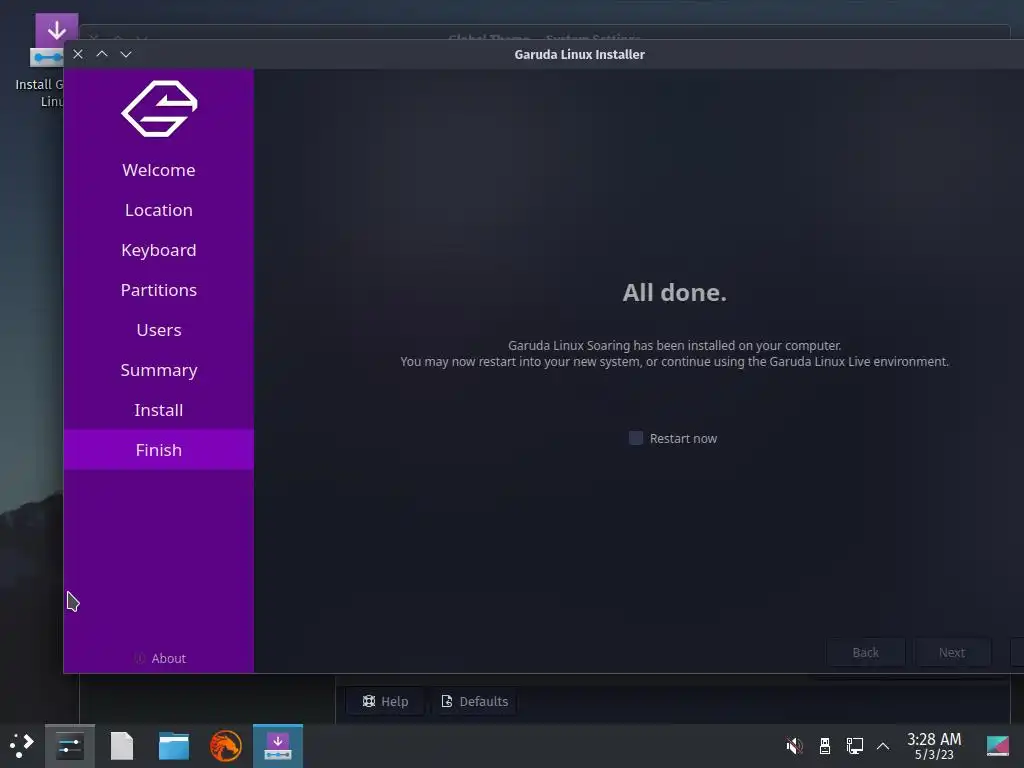Click the Garuda Linux Installer window title
This screenshot has width=1024, height=768.
click(x=579, y=54)
